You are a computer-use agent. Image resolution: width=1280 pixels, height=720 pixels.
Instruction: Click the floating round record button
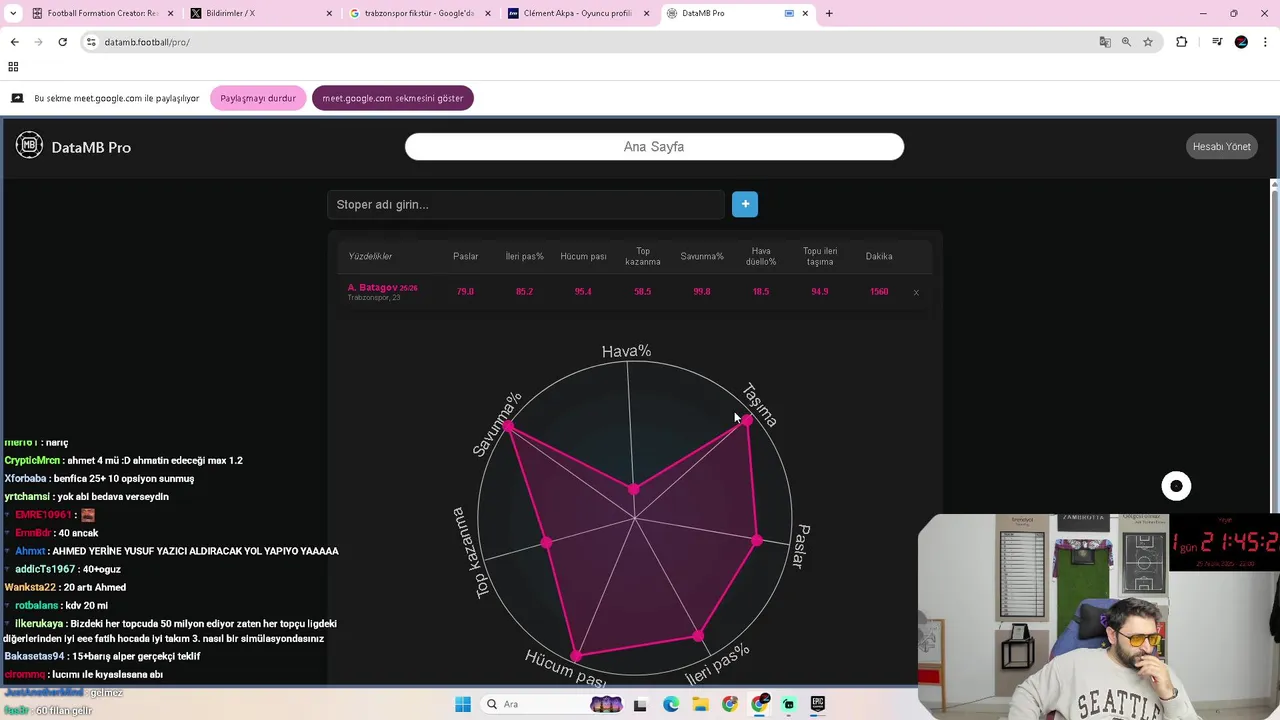(x=1176, y=486)
